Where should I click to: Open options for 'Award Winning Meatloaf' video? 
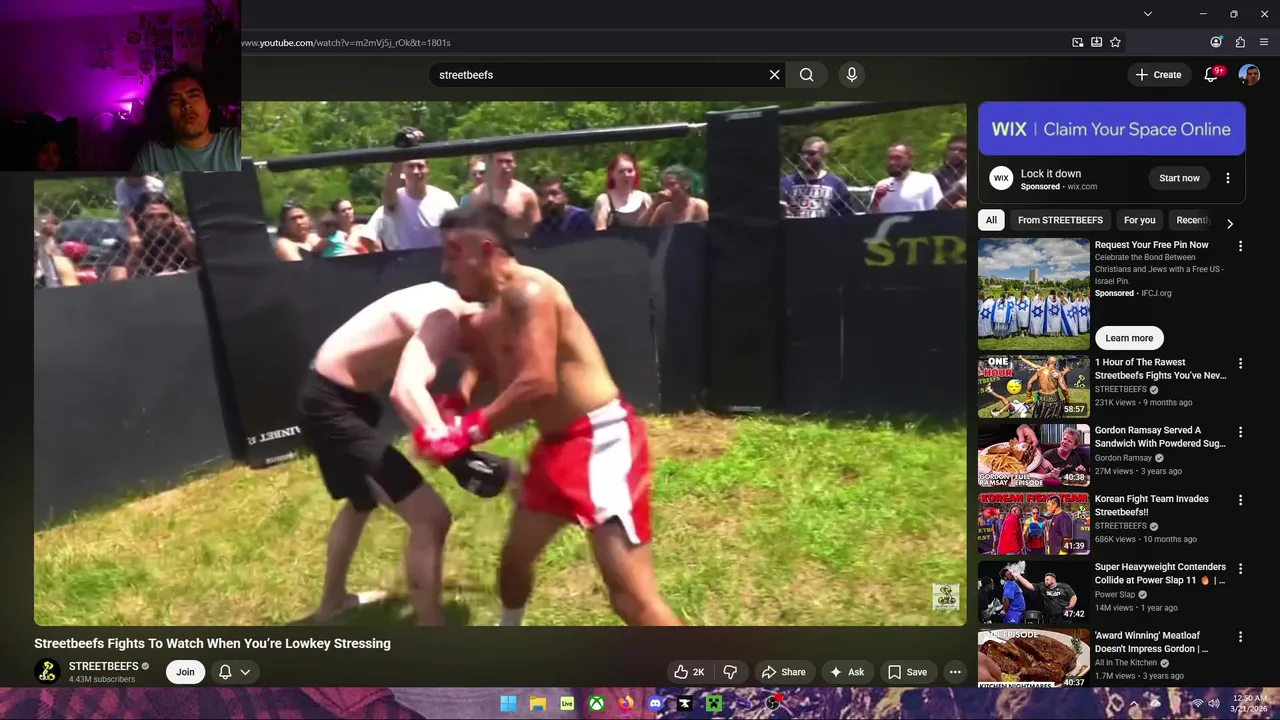click(x=1240, y=637)
